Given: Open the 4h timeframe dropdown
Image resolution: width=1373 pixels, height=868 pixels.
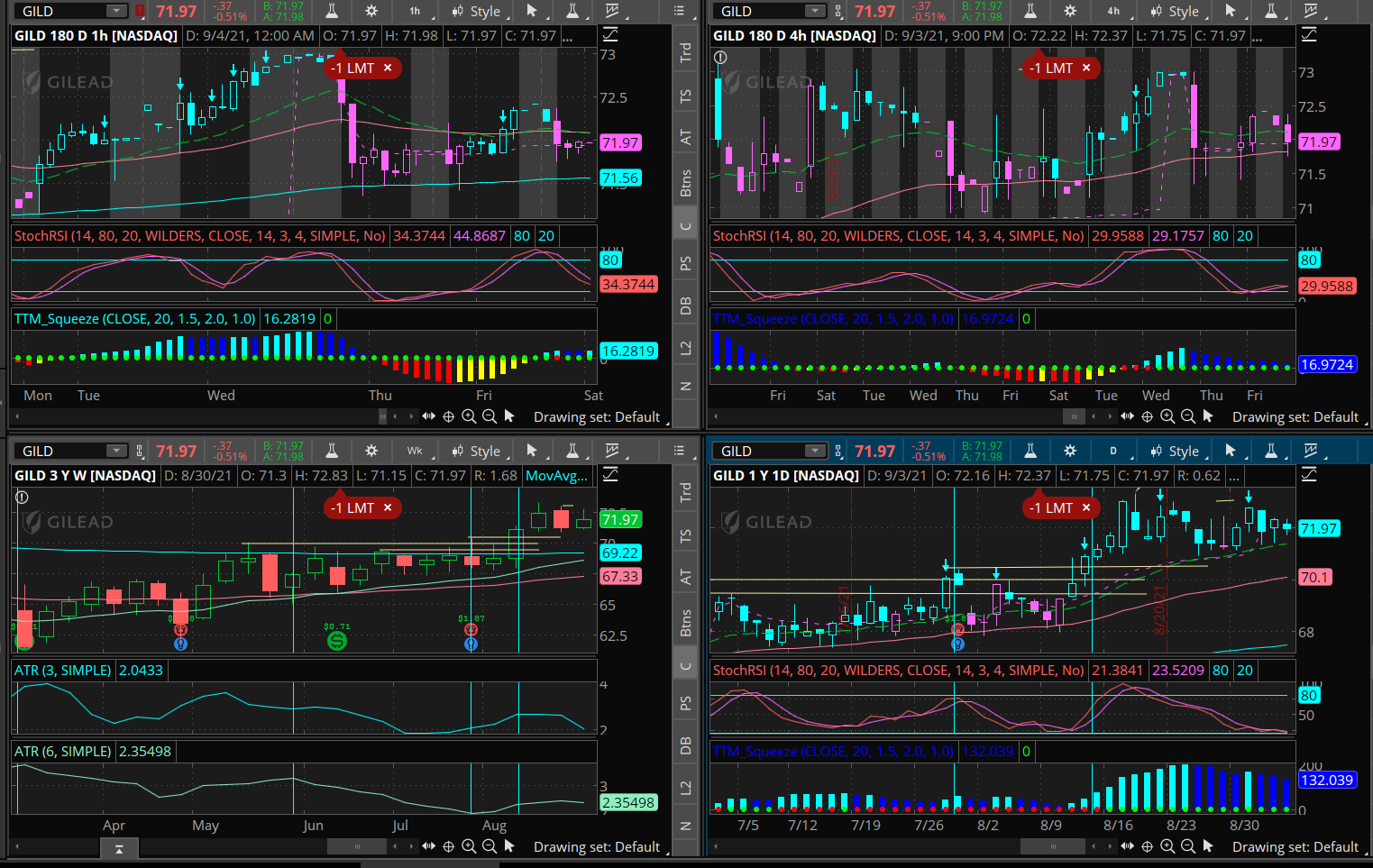Looking at the screenshot, I should coord(1113,11).
